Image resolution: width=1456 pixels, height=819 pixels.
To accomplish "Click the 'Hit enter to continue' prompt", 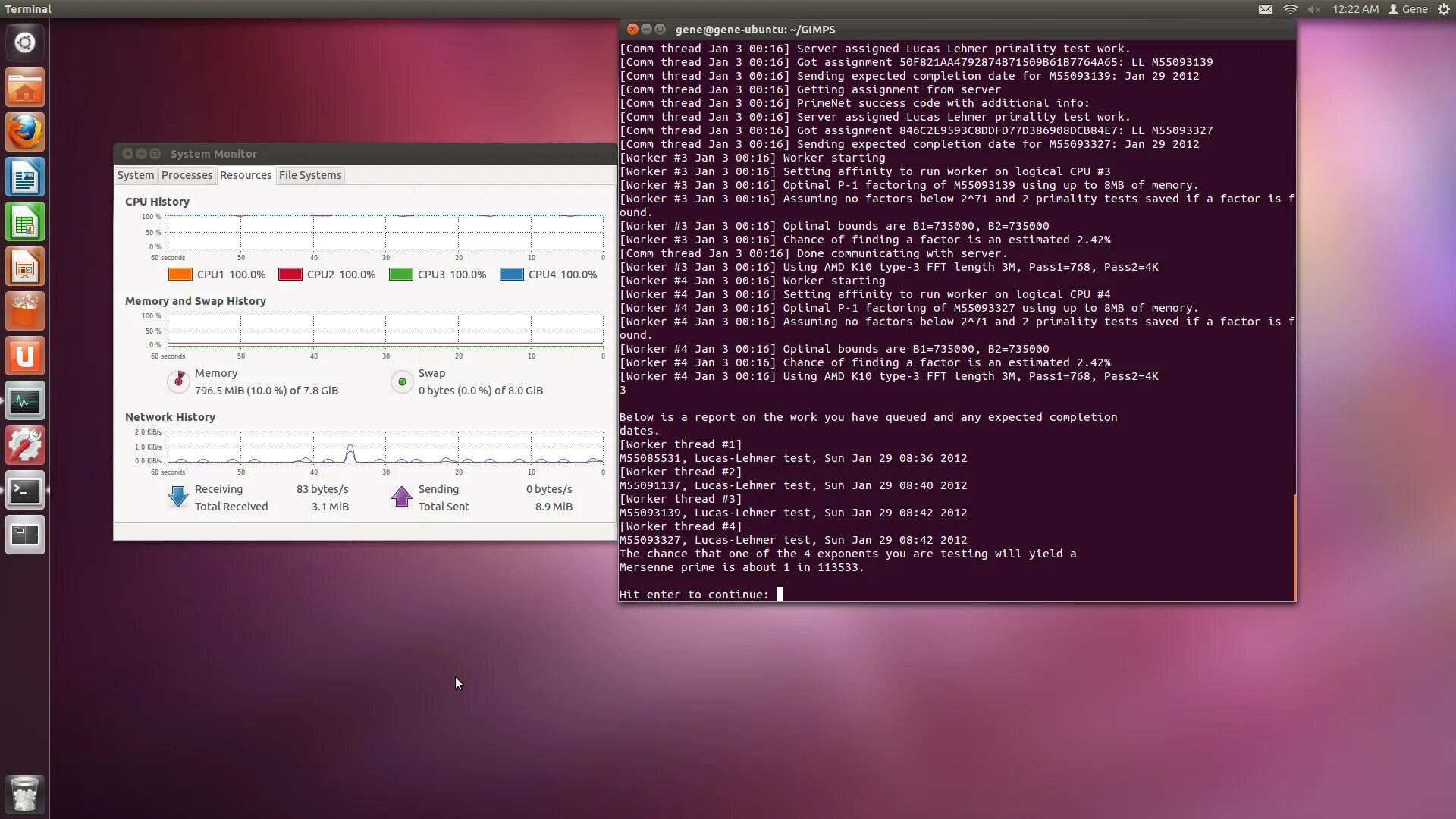I will click(x=694, y=595).
